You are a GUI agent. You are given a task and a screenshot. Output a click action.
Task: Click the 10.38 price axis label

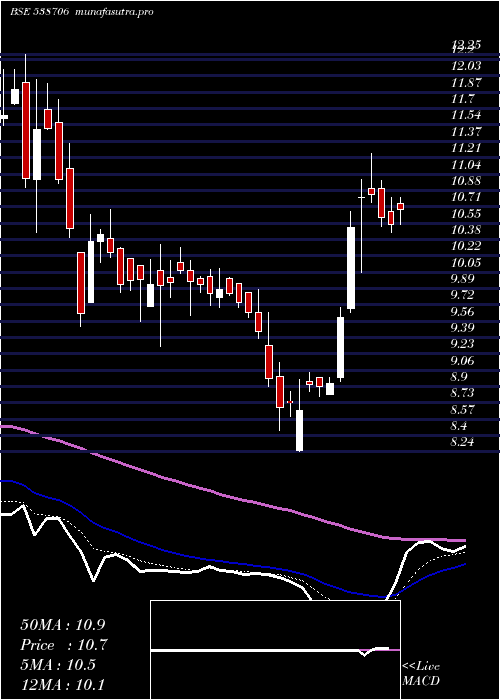(466, 229)
